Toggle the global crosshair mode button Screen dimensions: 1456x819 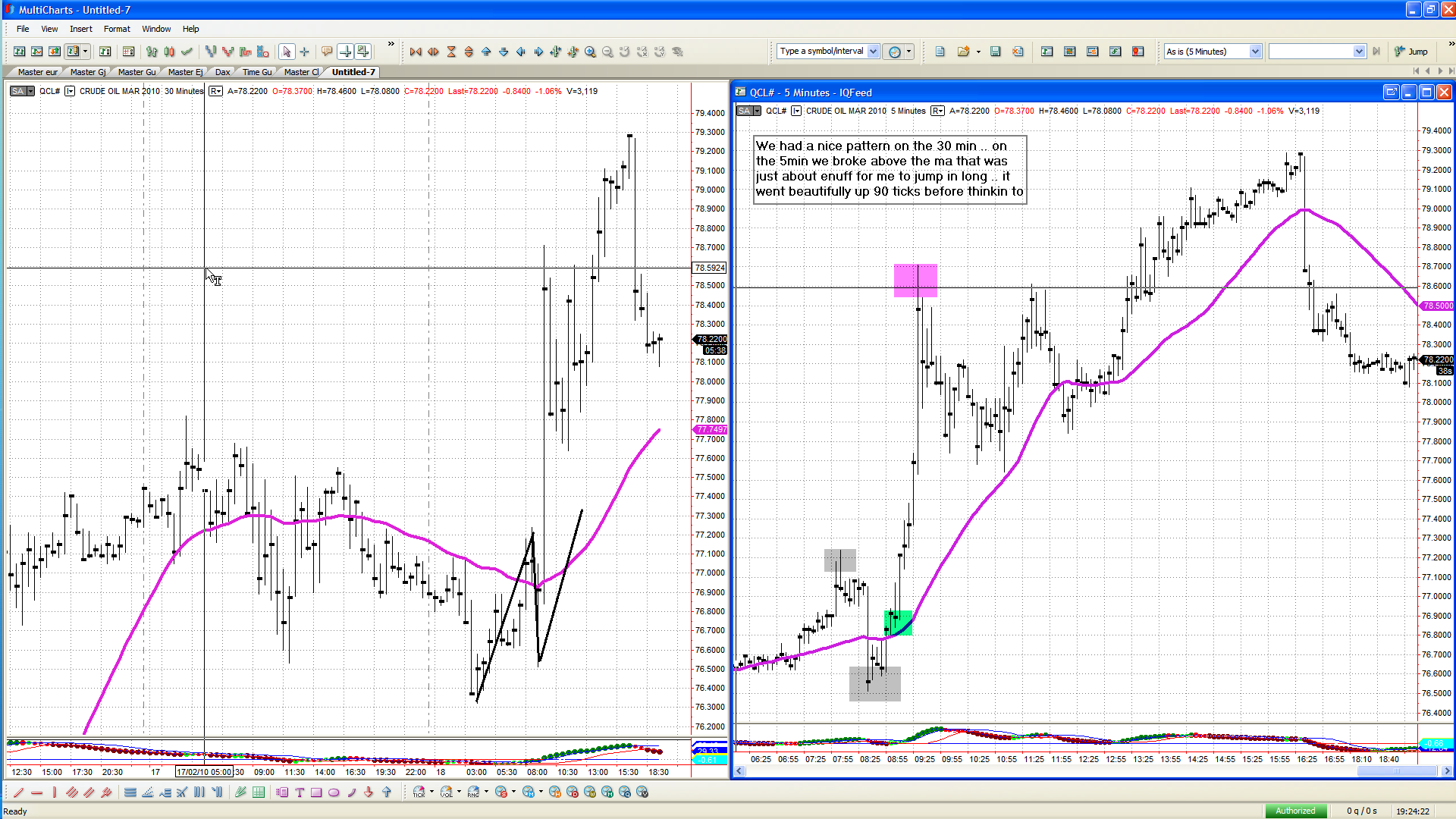coord(345,52)
